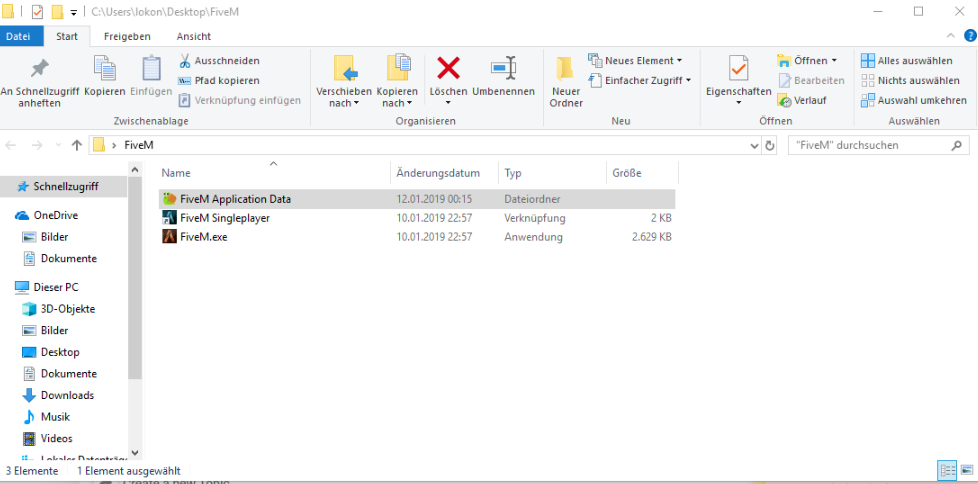This screenshot has height=484, width=978.
Task: Pin to Schnellzugriff with the pushpin icon
Action: (40, 81)
